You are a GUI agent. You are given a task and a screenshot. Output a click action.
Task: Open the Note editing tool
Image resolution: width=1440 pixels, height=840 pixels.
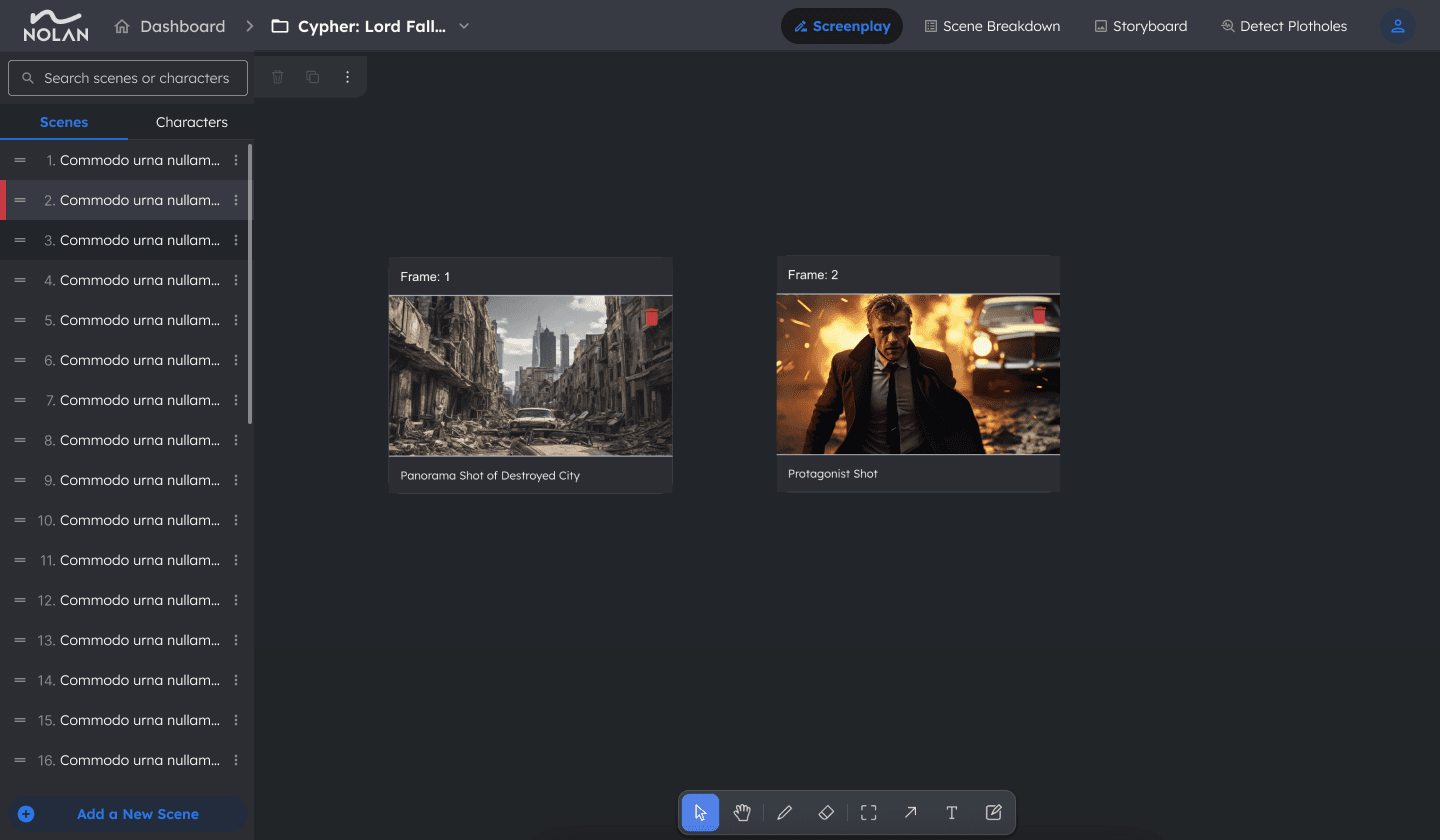tap(993, 812)
